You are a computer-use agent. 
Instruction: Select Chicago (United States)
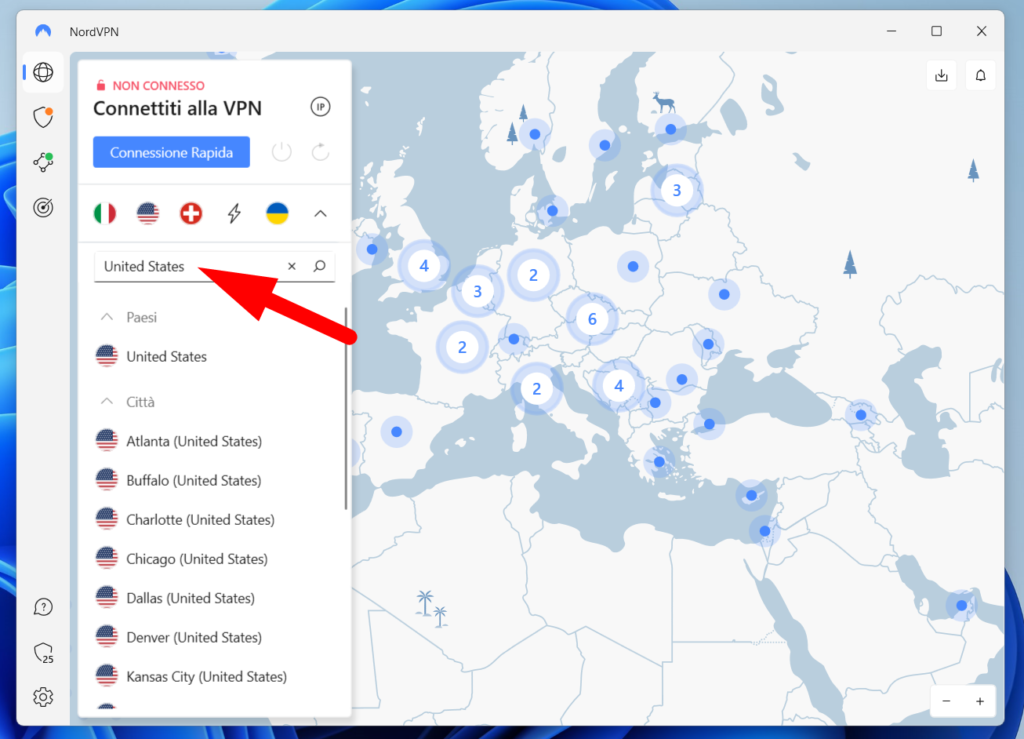point(216,559)
